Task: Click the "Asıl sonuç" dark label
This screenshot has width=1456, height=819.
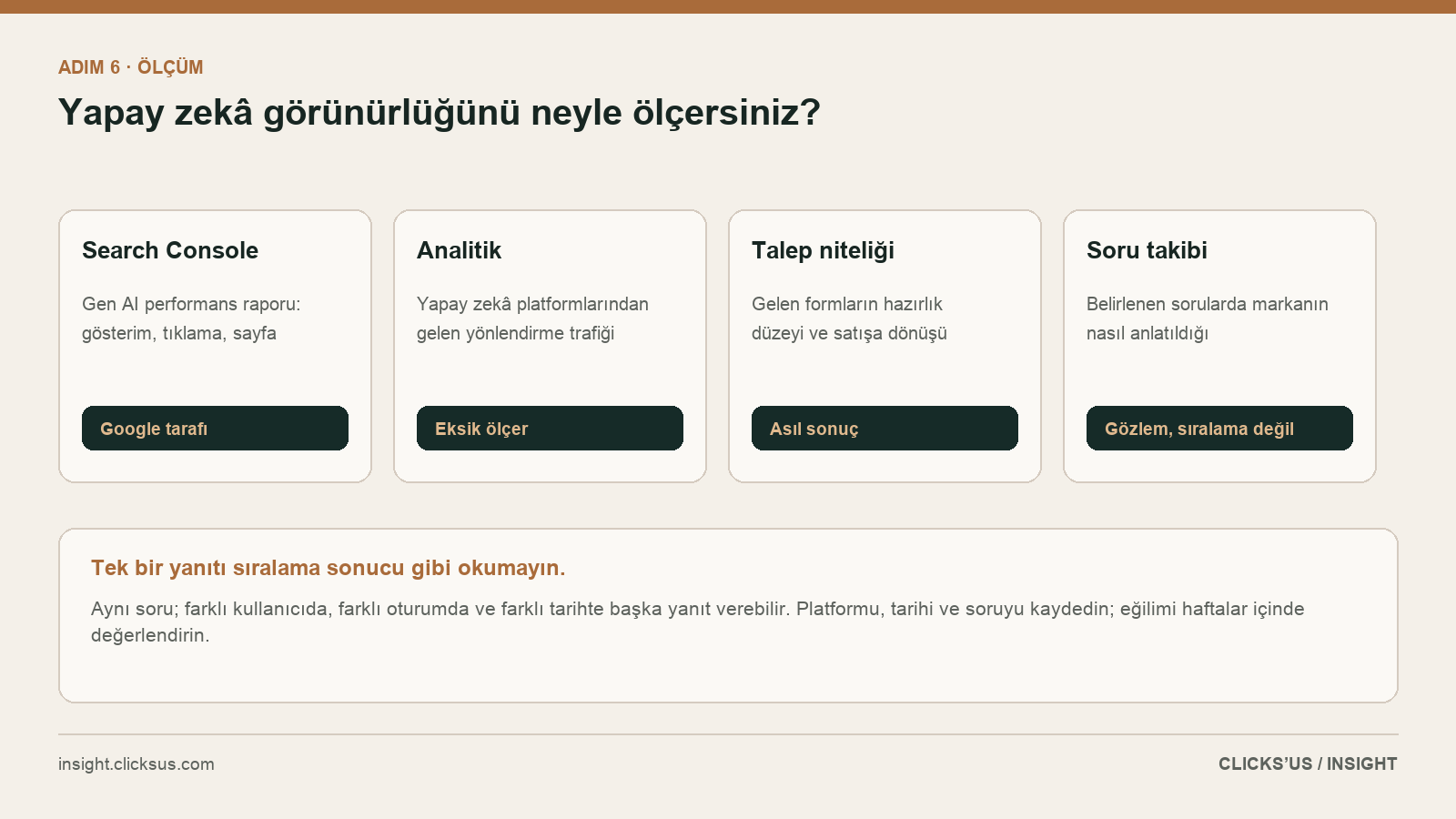Action: [x=885, y=429]
